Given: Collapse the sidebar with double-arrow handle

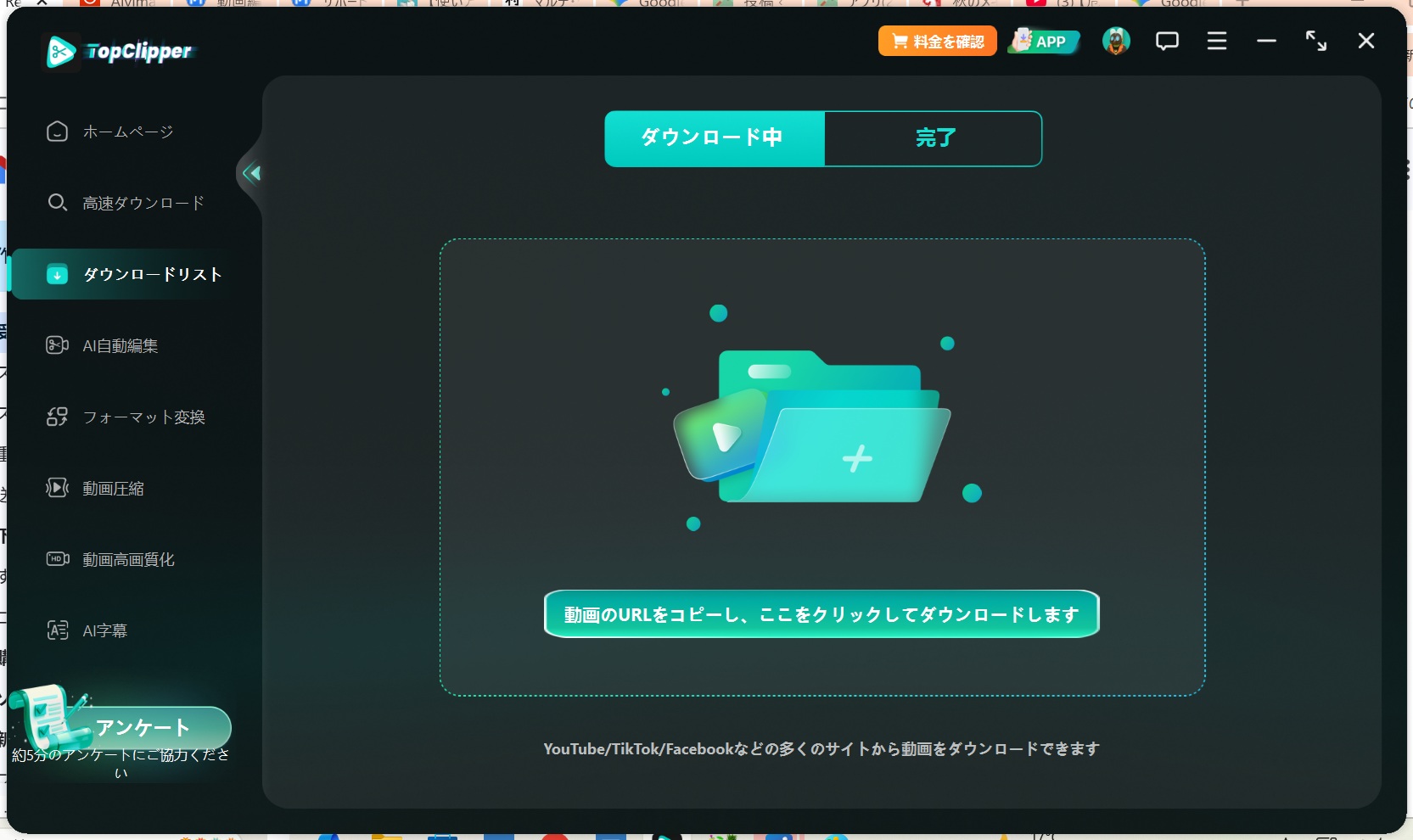Looking at the screenshot, I should click(251, 173).
